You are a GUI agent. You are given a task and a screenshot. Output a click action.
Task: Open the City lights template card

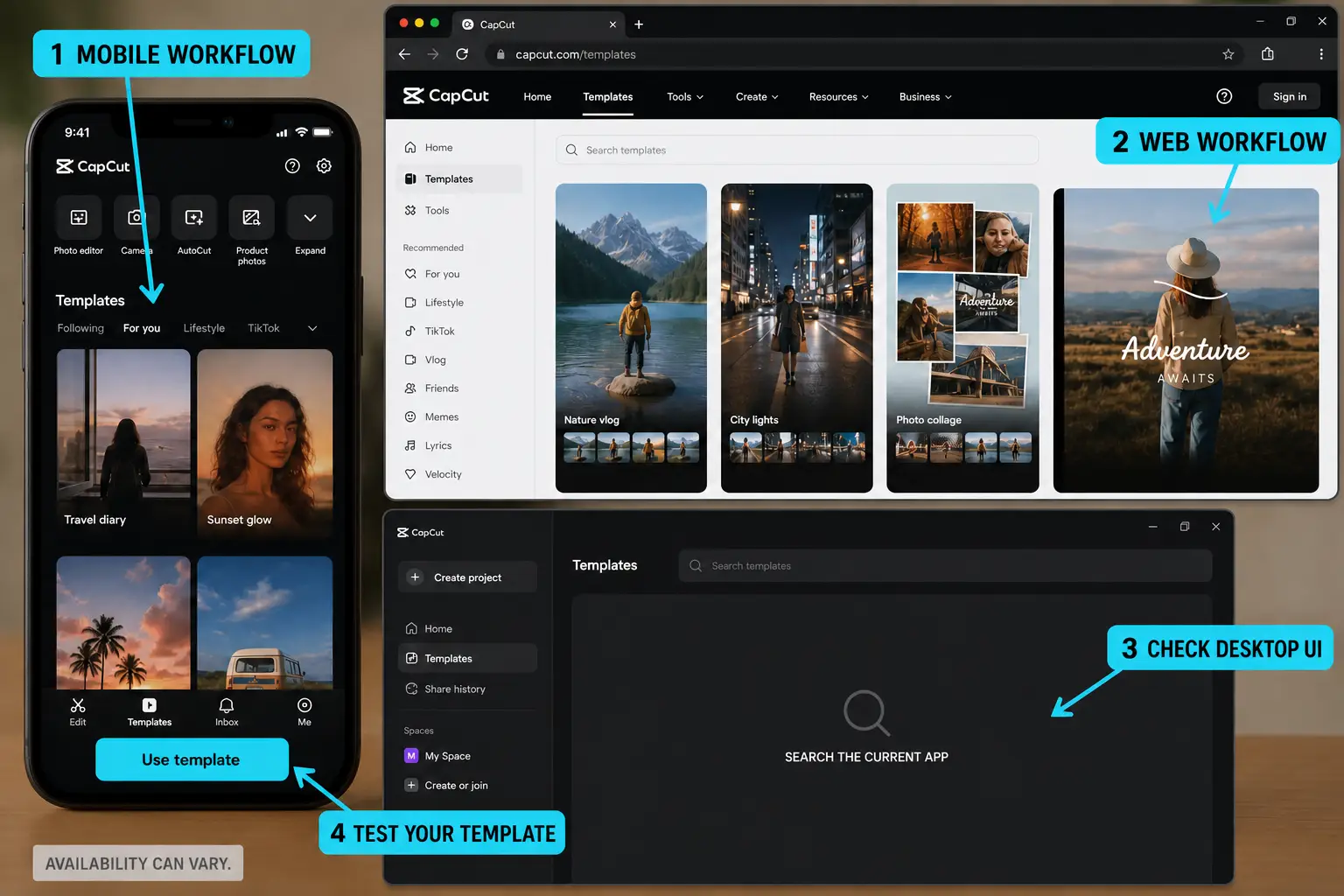(796, 338)
